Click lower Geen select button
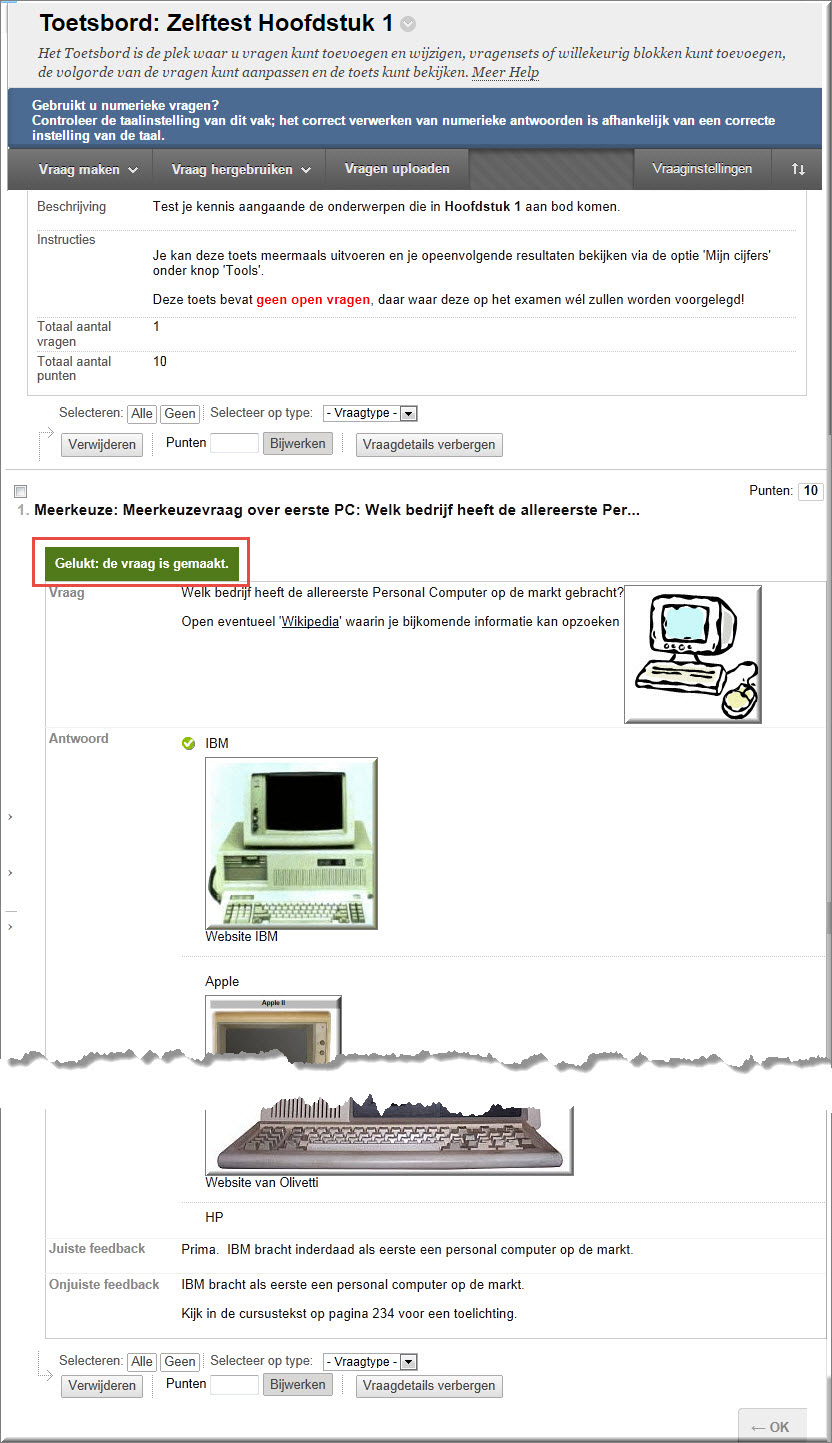 tap(180, 1362)
